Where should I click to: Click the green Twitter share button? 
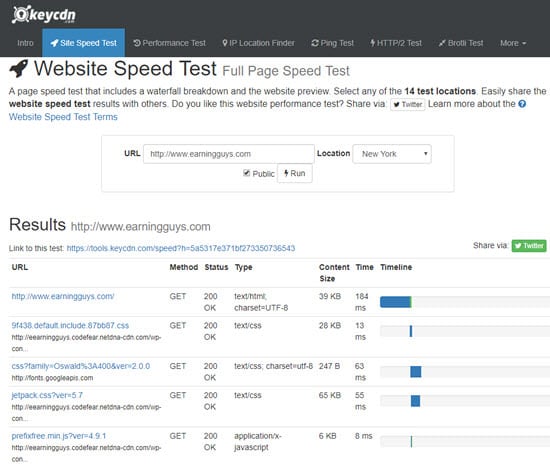pos(529,246)
